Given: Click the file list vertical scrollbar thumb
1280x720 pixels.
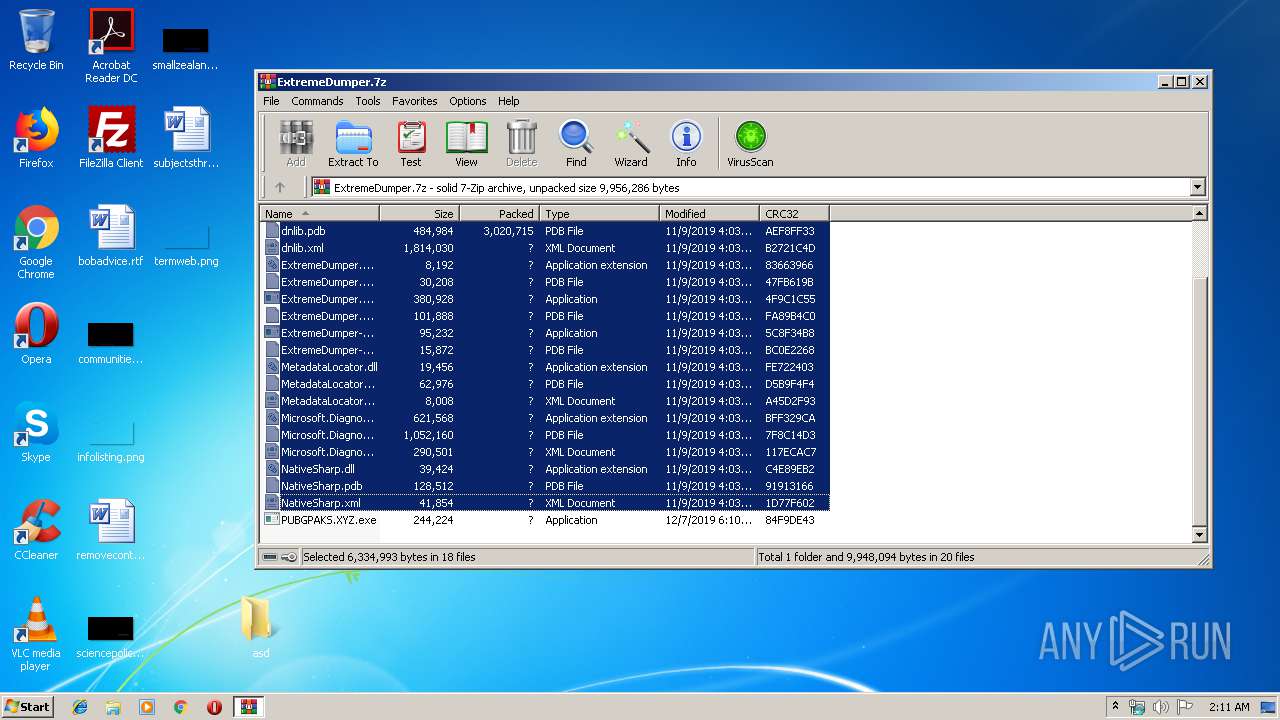Looking at the screenshot, I should [1200, 400].
